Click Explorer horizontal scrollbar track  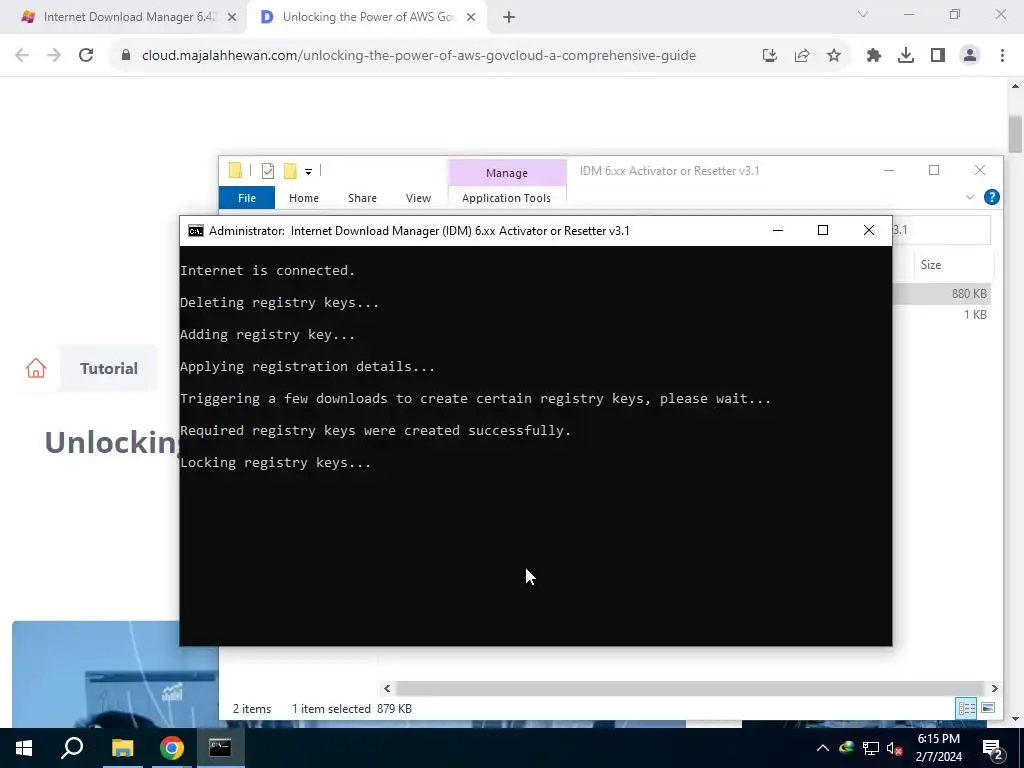click(x=690, y=688)
